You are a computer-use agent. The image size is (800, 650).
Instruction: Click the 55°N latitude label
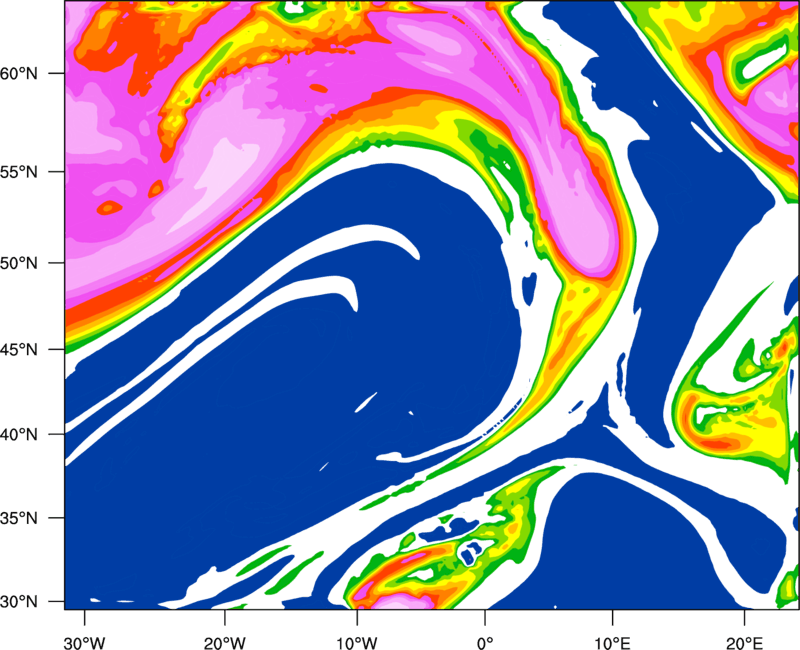click(19, 172)
